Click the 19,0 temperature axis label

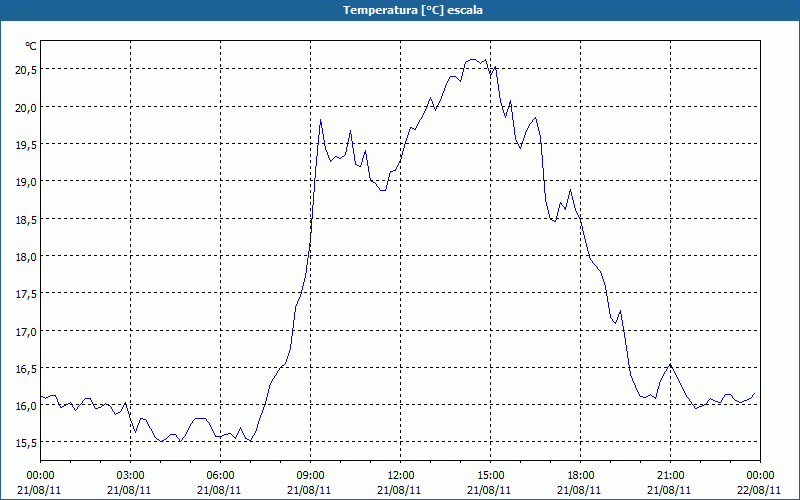click(x=26, y=182)
